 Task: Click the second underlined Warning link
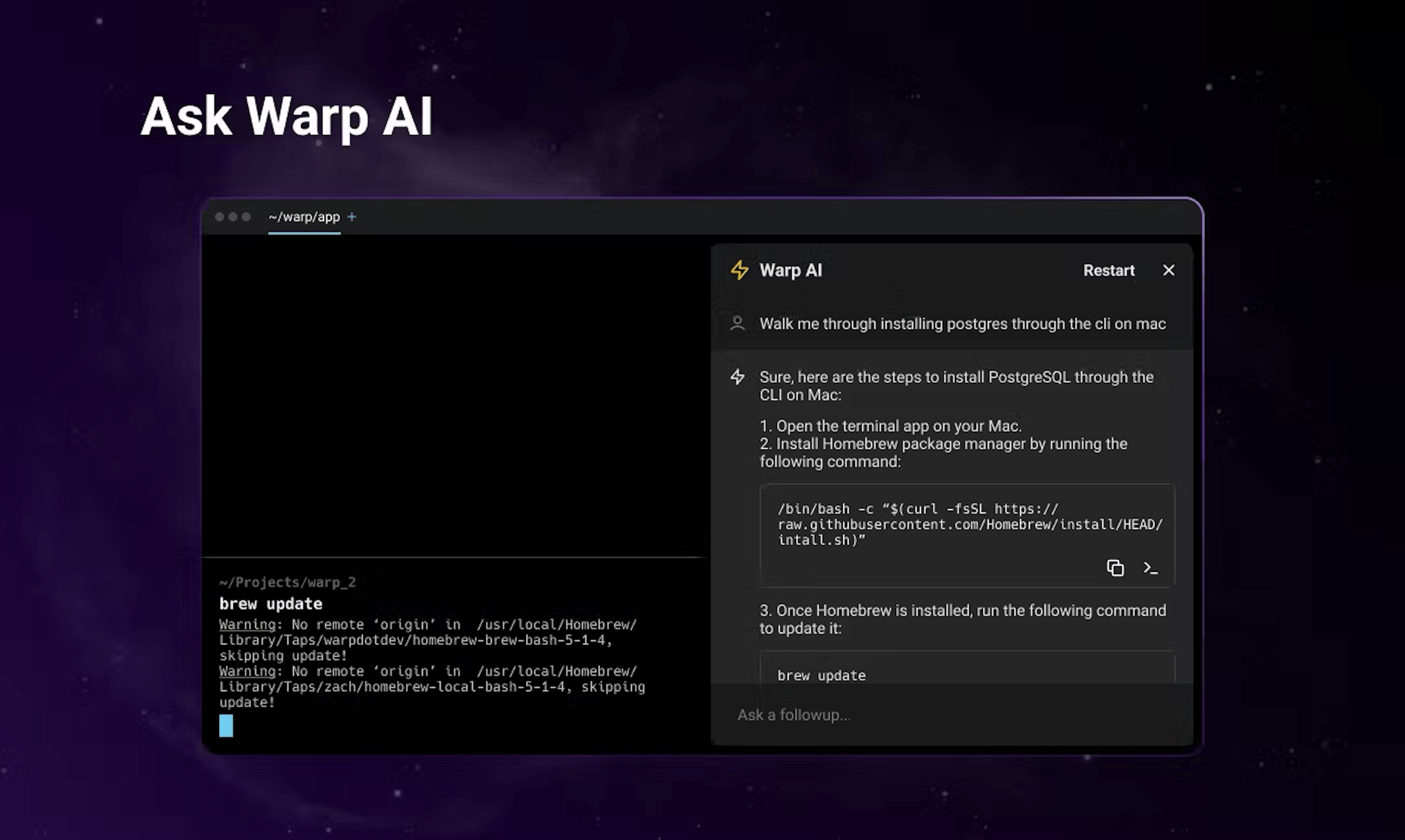point(247,671)
